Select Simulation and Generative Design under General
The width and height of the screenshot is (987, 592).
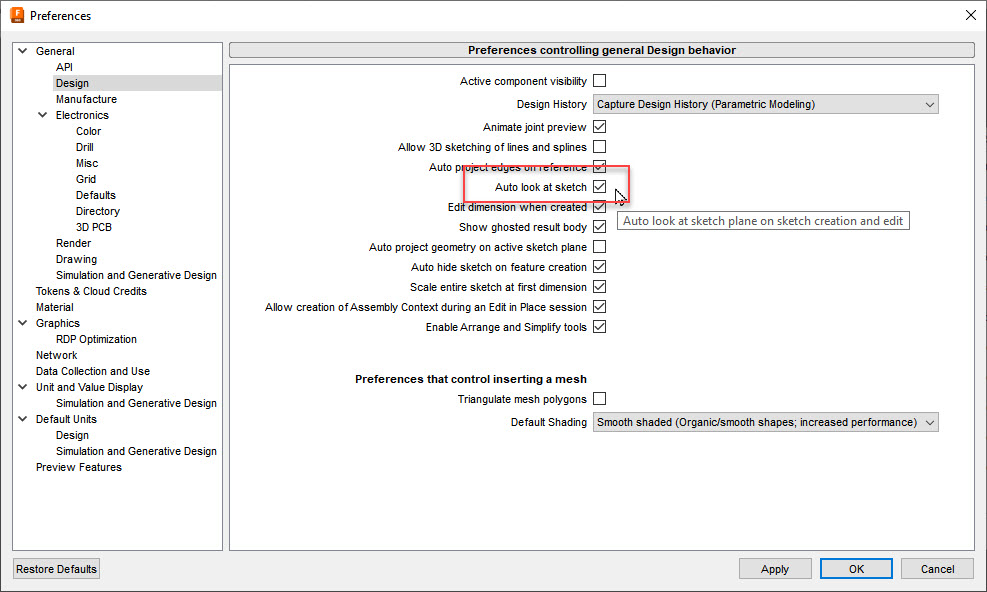click(x=136, y=275)
